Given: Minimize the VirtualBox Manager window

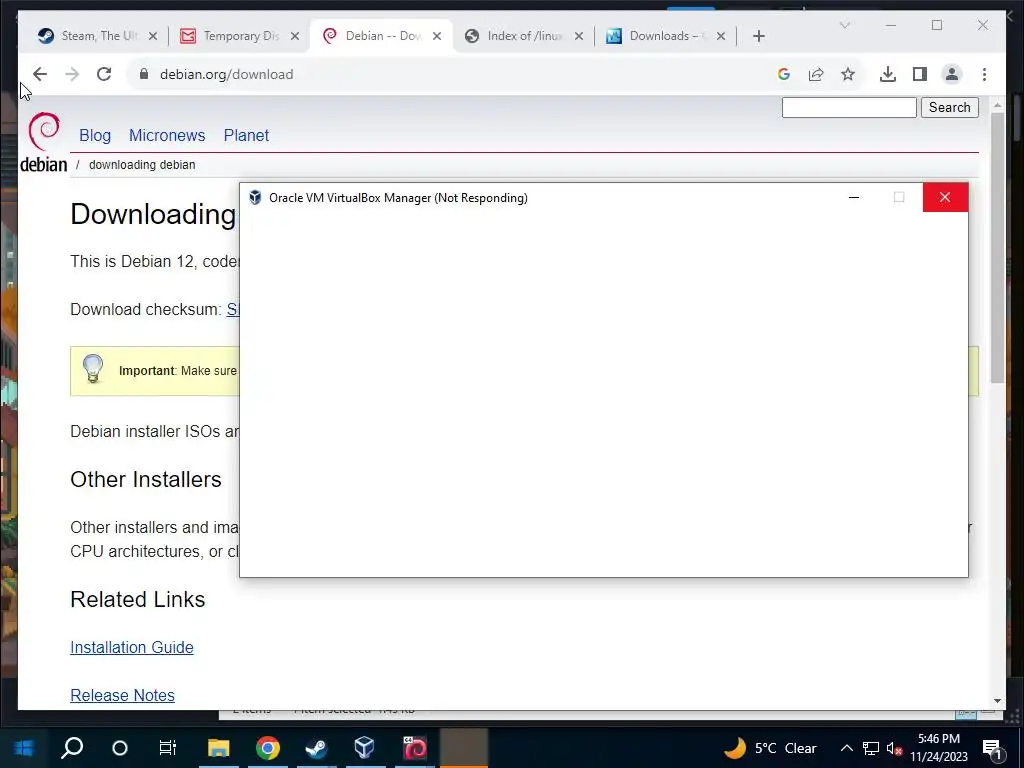Looking at the screenshot, I should 854,197.
